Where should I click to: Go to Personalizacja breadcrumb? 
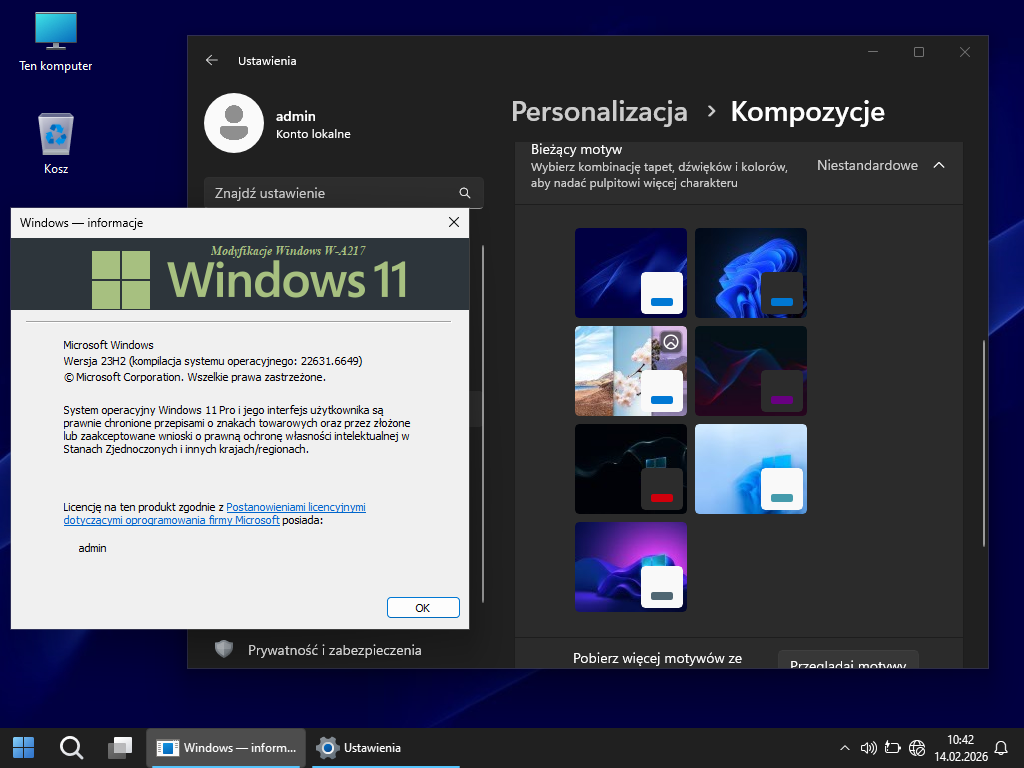pos(599,111)
